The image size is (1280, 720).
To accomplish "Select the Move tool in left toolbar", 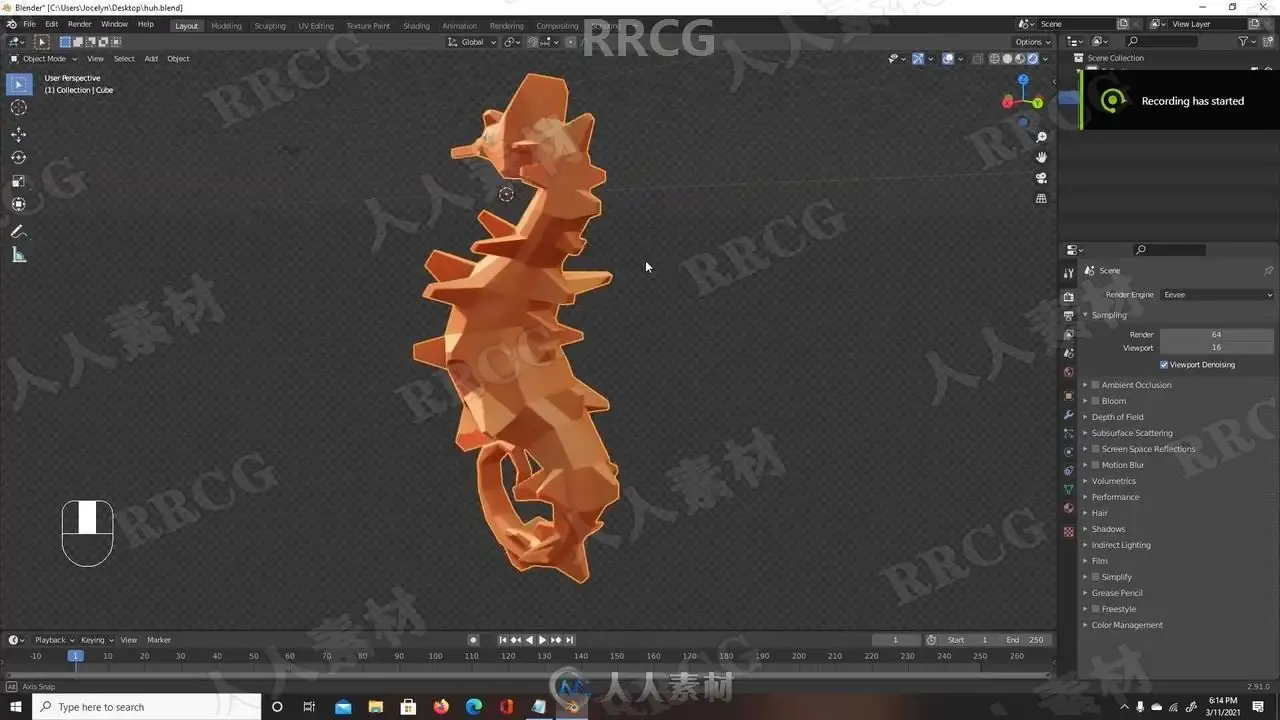I will tap(18, 134).
